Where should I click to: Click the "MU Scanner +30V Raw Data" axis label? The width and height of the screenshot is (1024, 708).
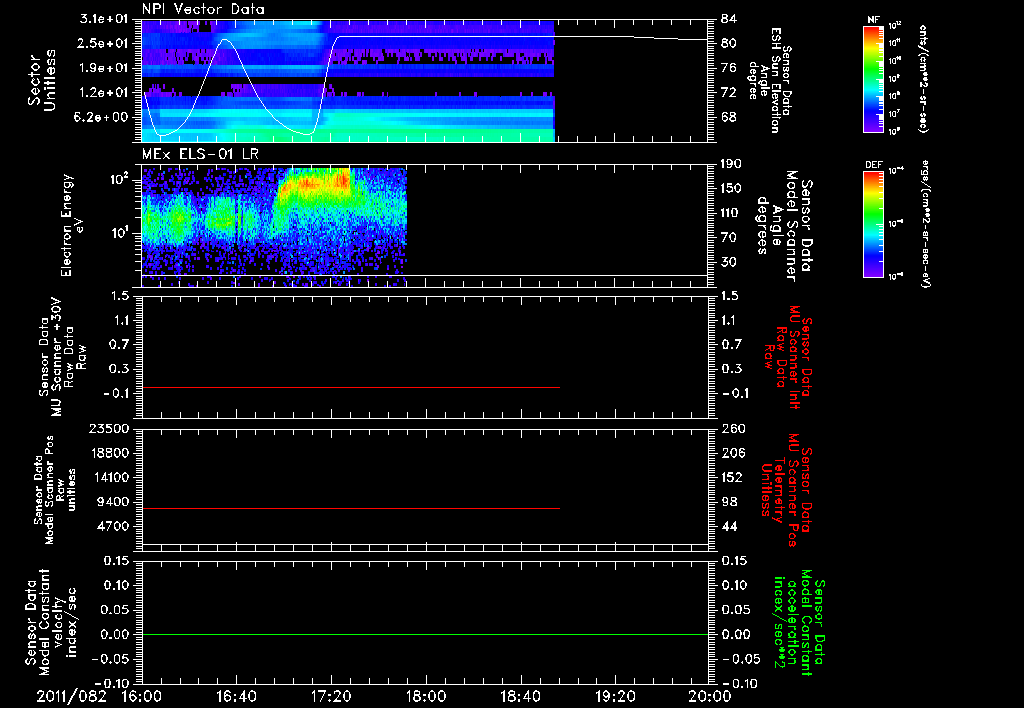tap(62, 357)
